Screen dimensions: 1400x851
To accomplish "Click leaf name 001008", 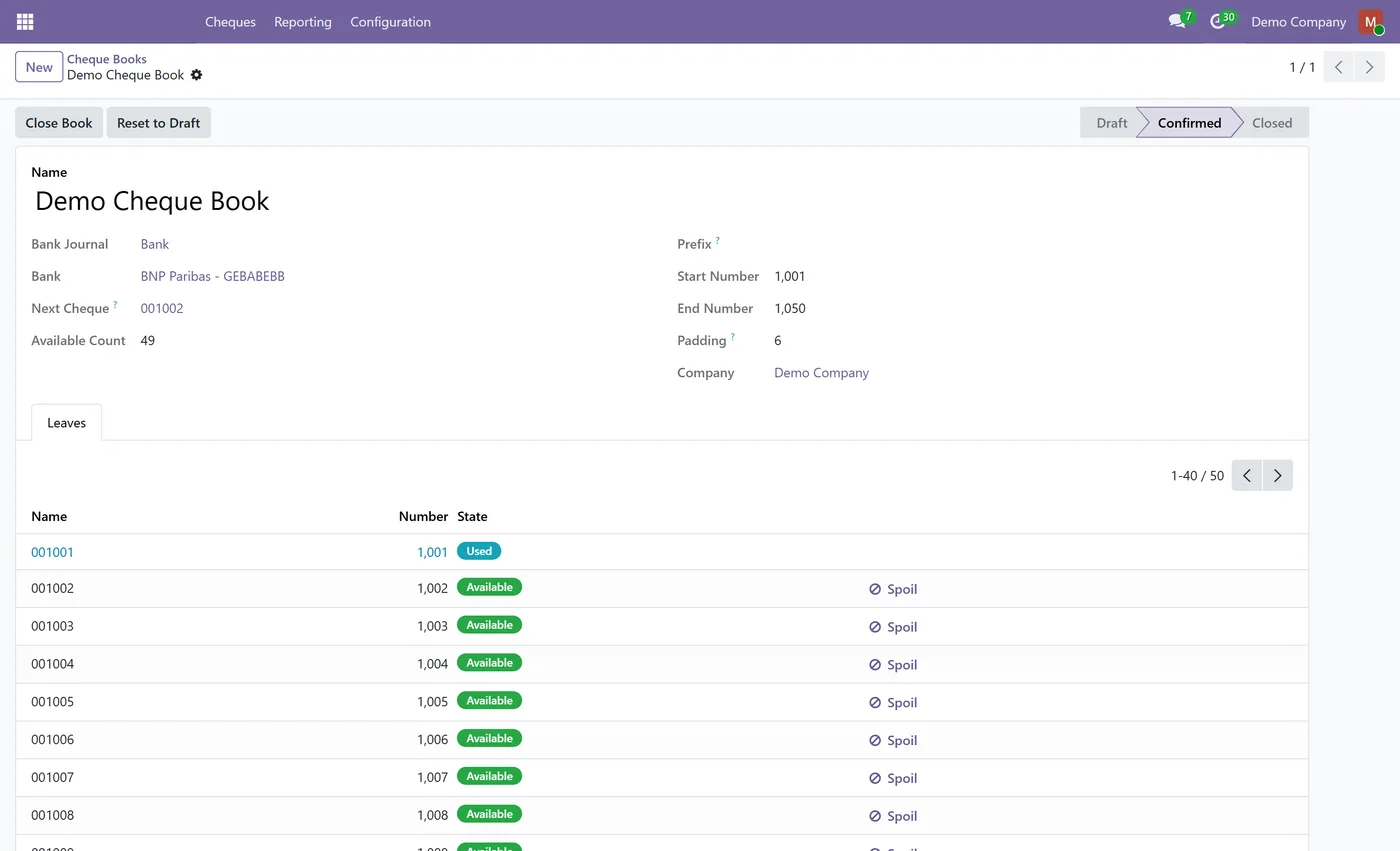I will click(x=52, y=815).
